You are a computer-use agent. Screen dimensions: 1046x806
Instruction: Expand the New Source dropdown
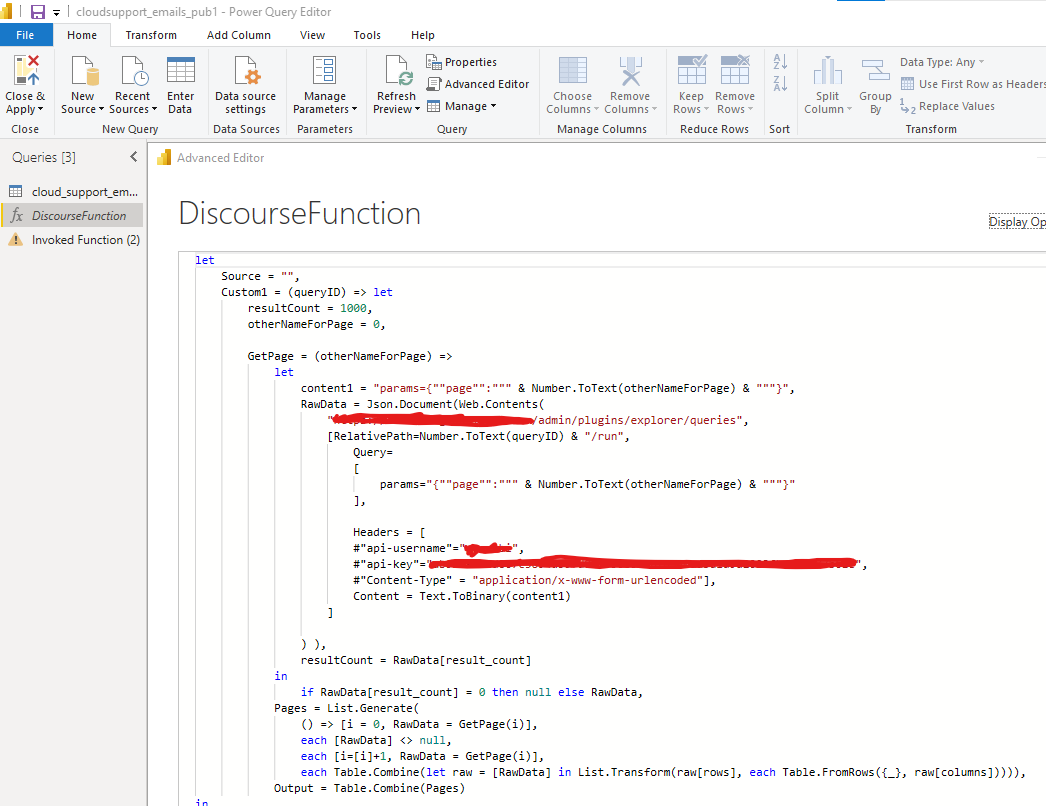pyautogui.click(x=101, y=109)
